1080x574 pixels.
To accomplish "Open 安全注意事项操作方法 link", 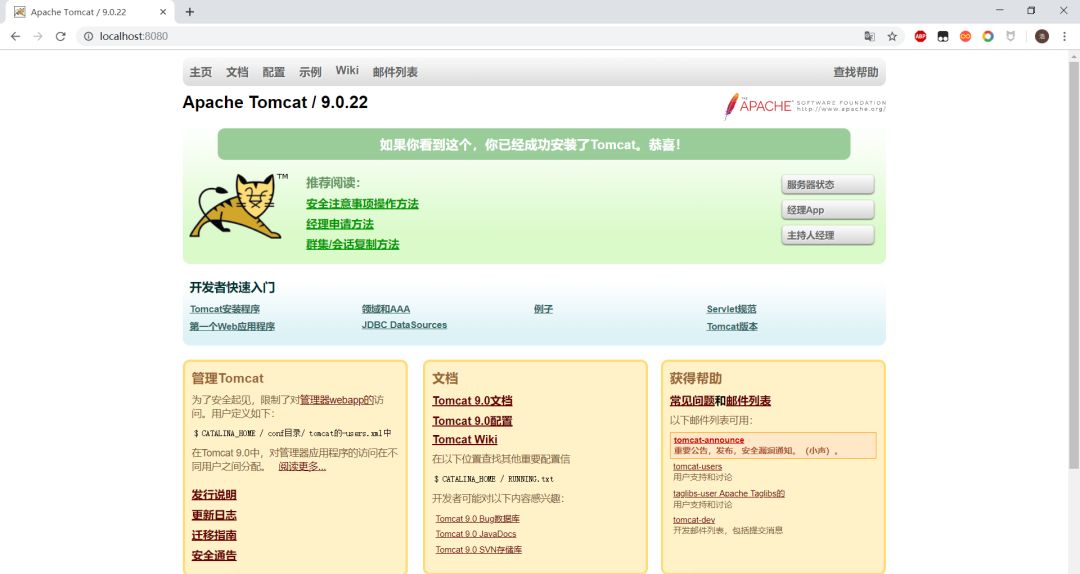I will coord(362,204).
